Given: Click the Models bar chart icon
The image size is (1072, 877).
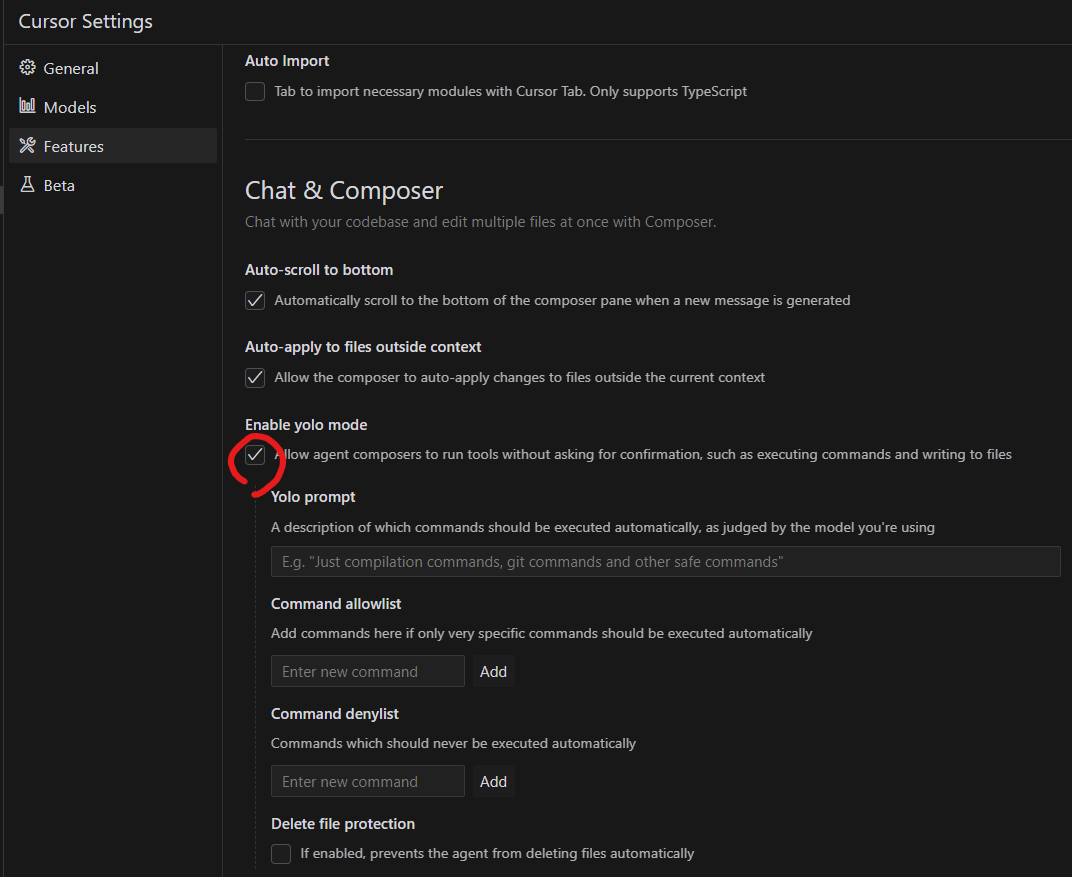Looking at the screenshot, I should (x=28, y=107).
